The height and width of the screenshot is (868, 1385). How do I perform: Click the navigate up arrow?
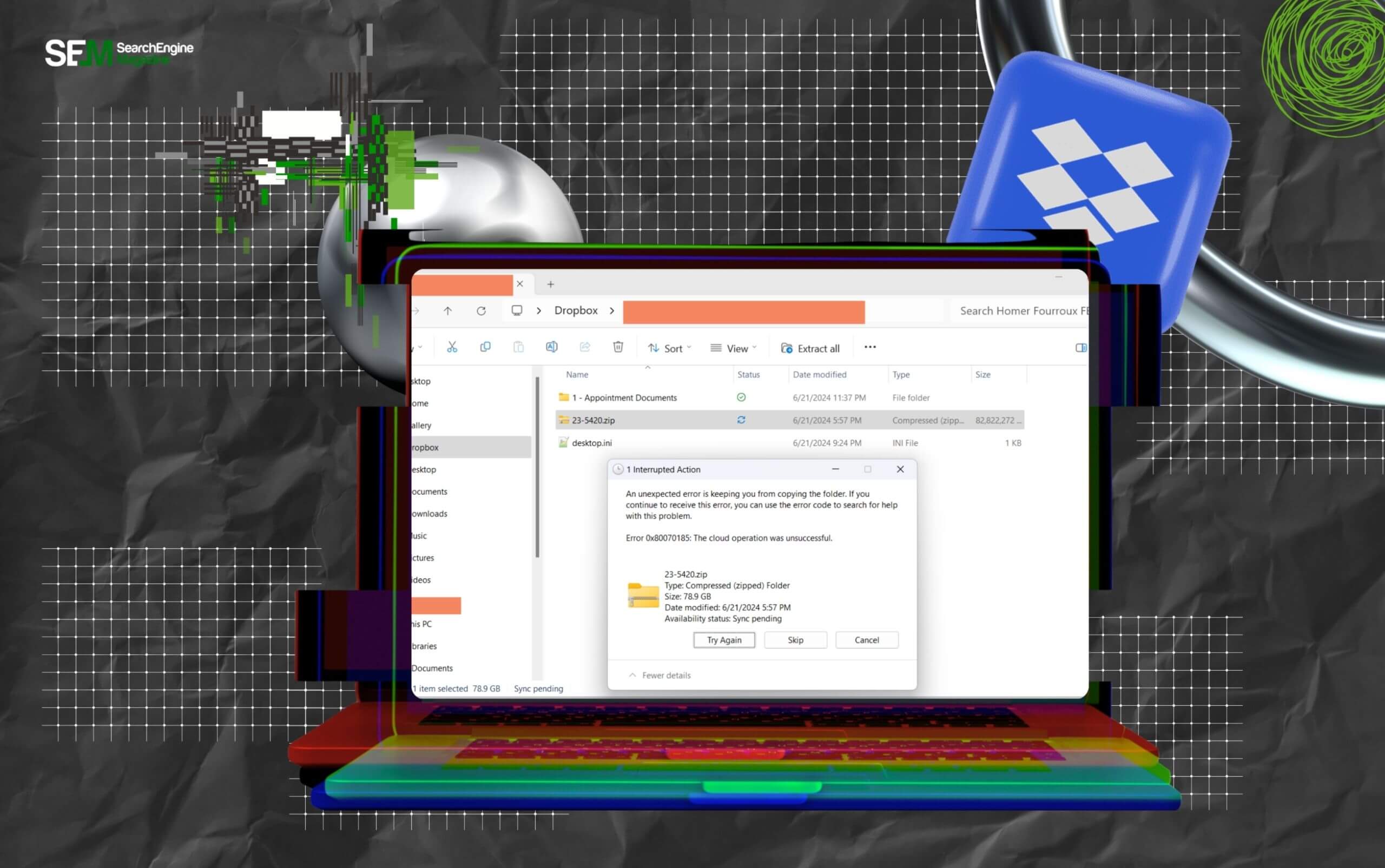(449, 310)
